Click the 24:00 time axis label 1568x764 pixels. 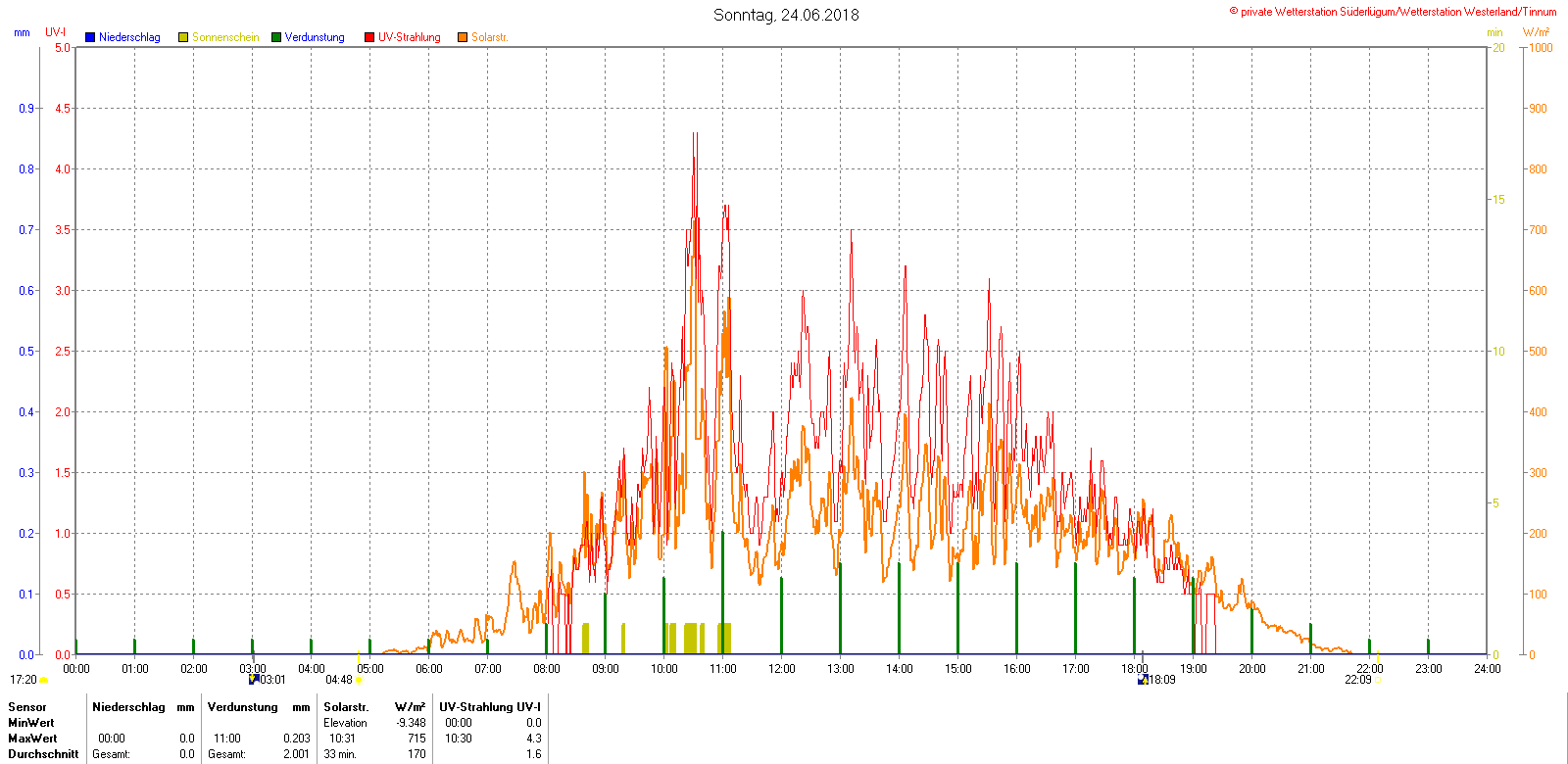tap(1488, 669)
